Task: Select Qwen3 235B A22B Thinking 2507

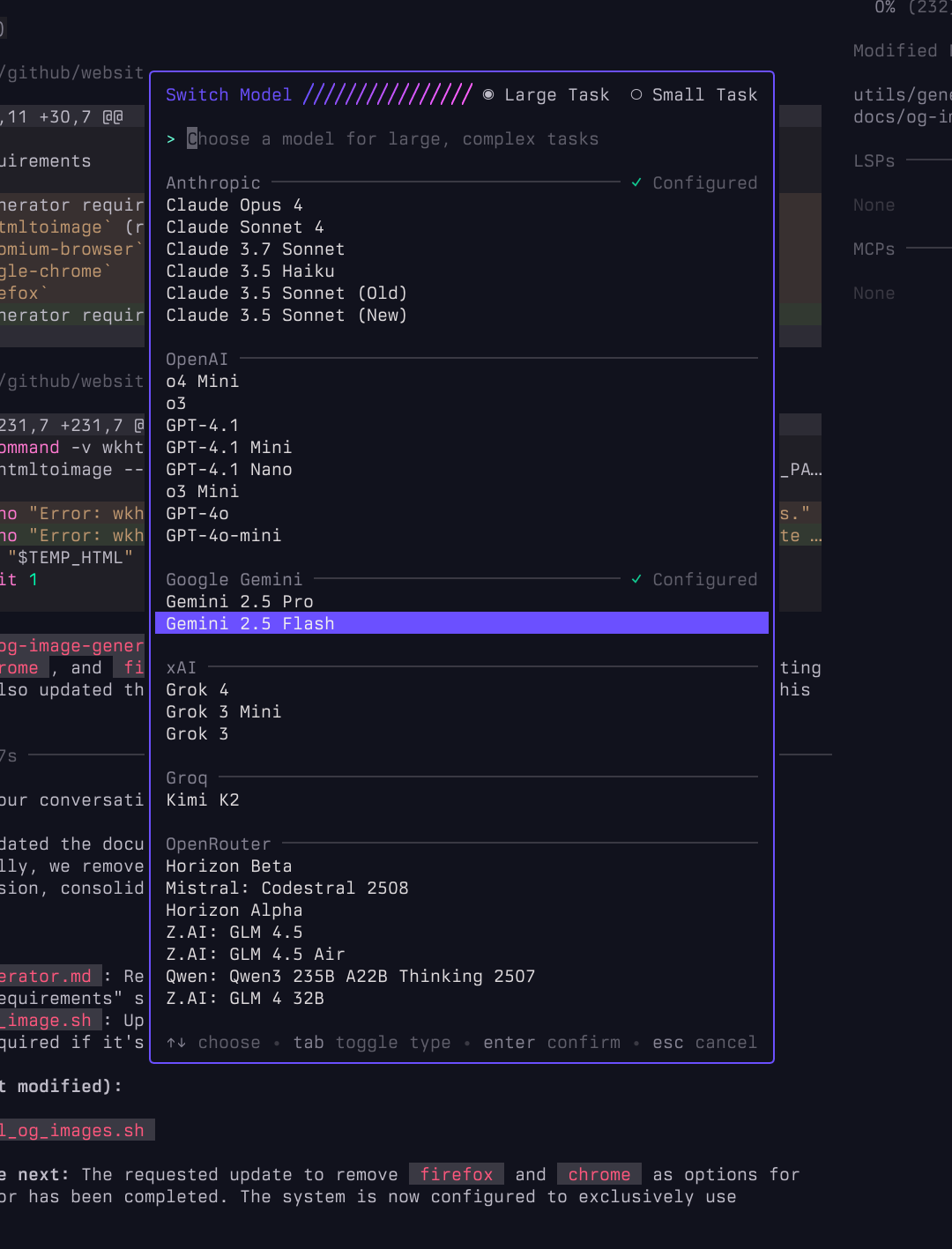Action: (351, 977)
